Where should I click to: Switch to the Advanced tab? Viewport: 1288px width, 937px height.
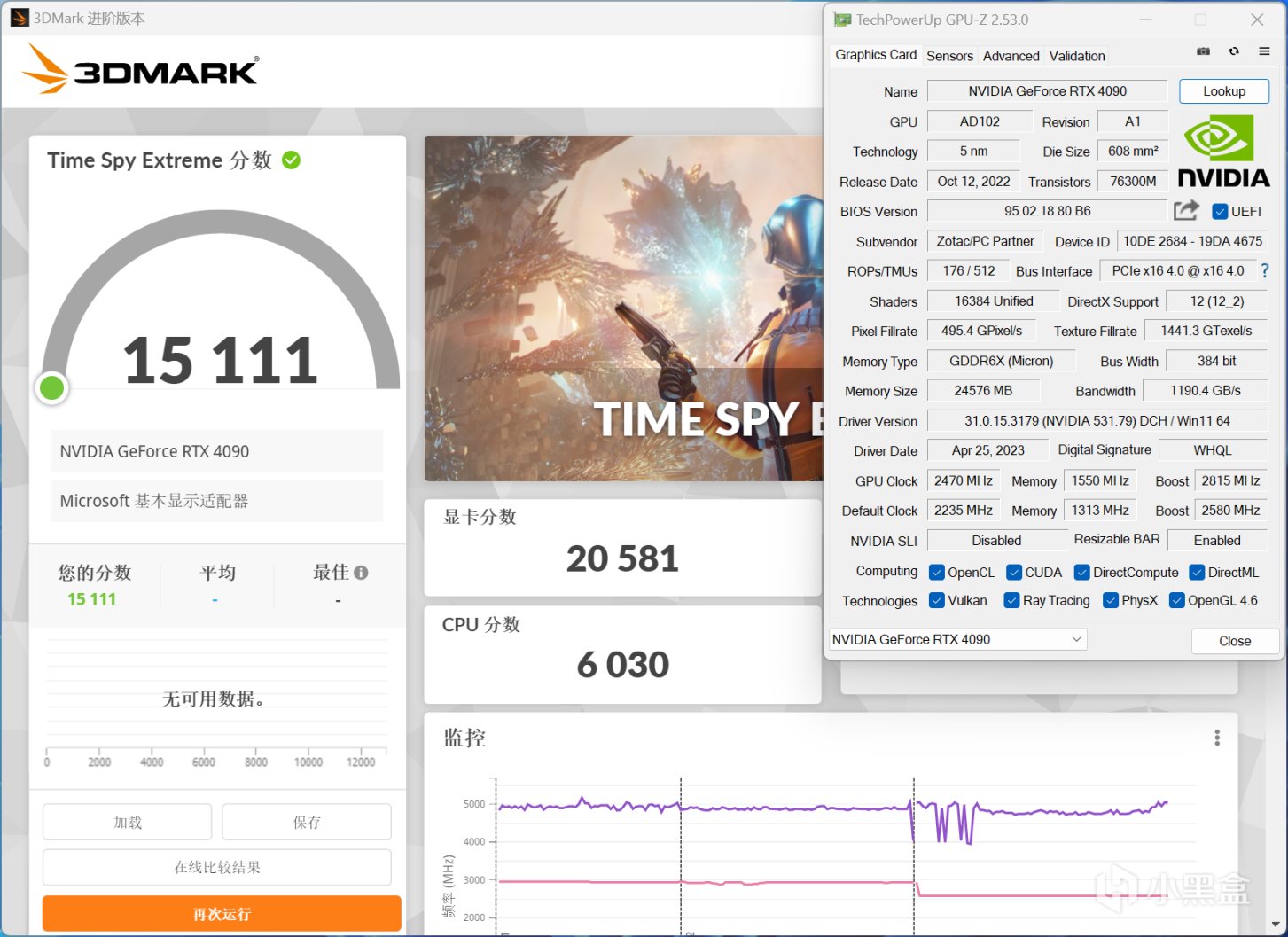click(x=1011, y=56)
